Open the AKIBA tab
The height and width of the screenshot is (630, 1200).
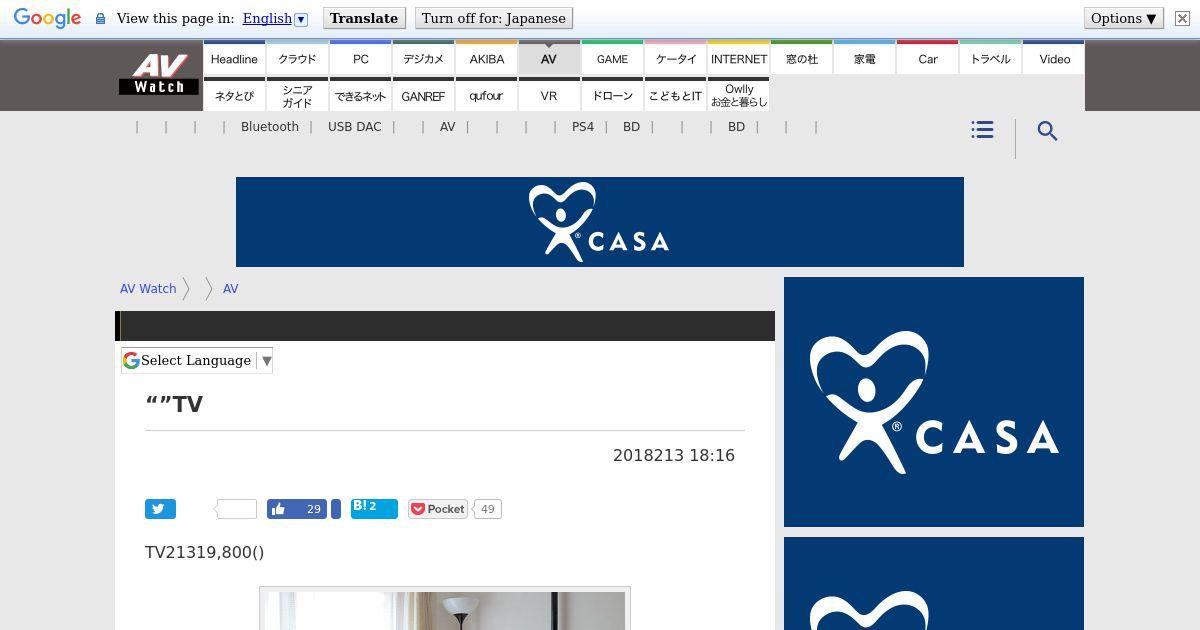coord(486,59)
